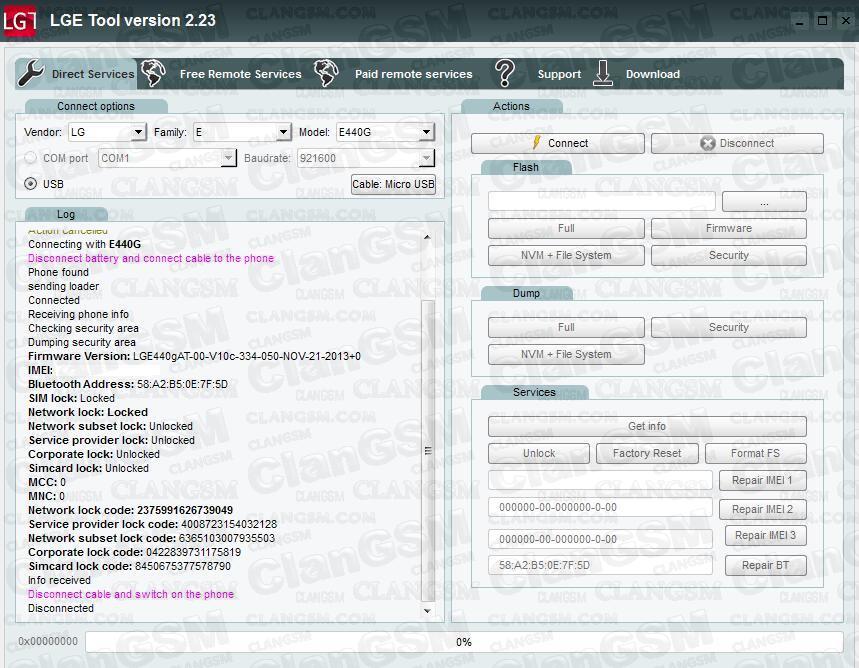Click the Flash Full button
Viewport: 859px width, 668px height.
tap(566, 228)
